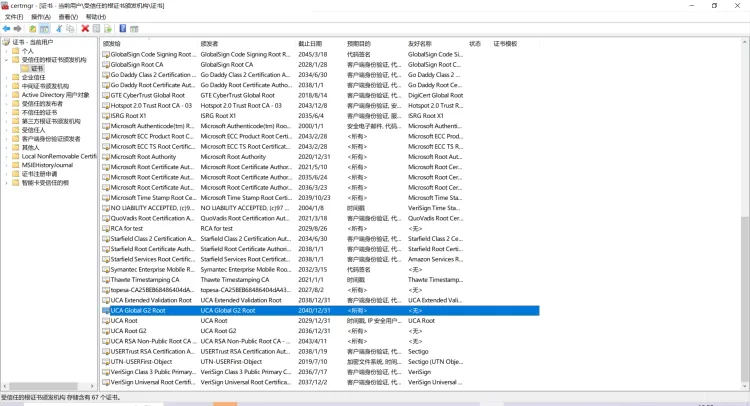This screenshot has width=750, height=406.
Task: Click the Back arrow toolbar icon
Action: click(x=6, y=28)
